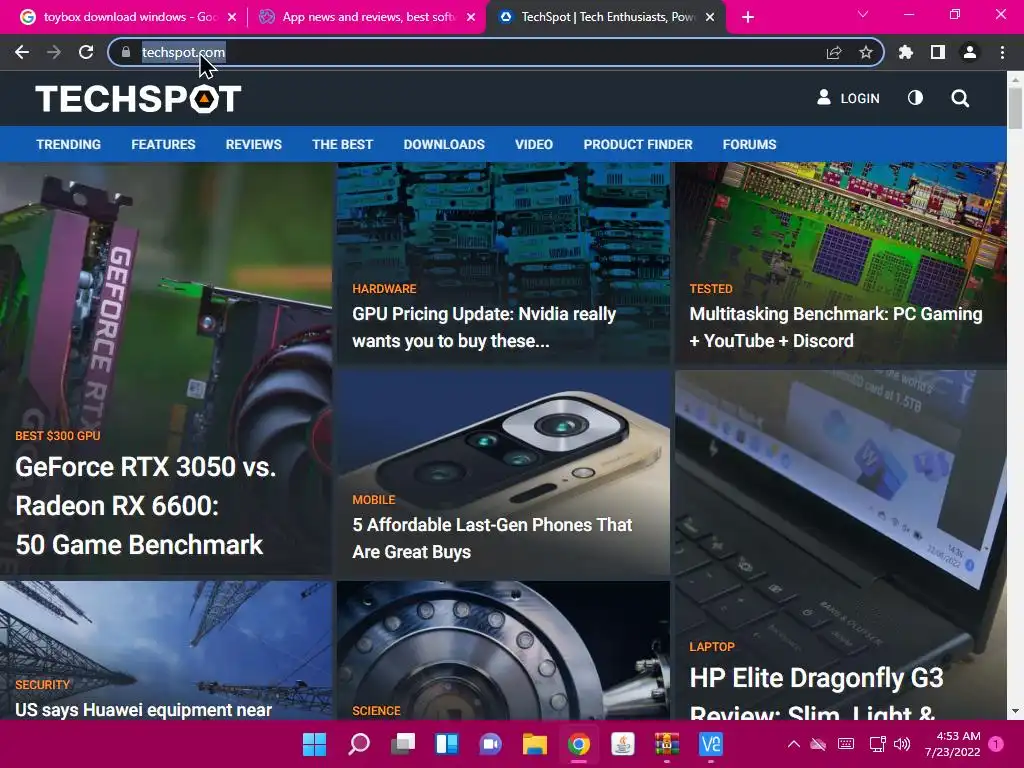Click the Chrome taskbar icon

click(x=579, y=744)
